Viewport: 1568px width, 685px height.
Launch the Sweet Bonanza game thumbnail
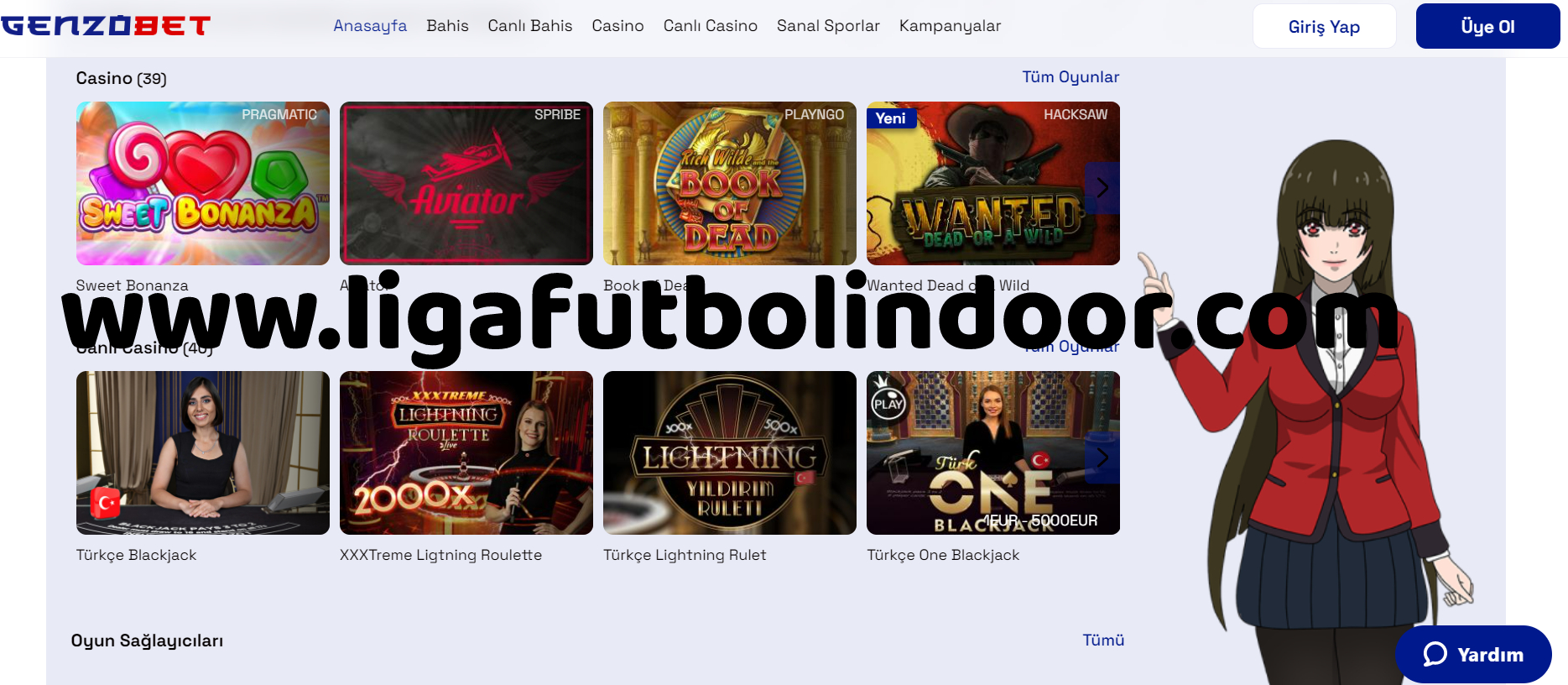(203, 184)
